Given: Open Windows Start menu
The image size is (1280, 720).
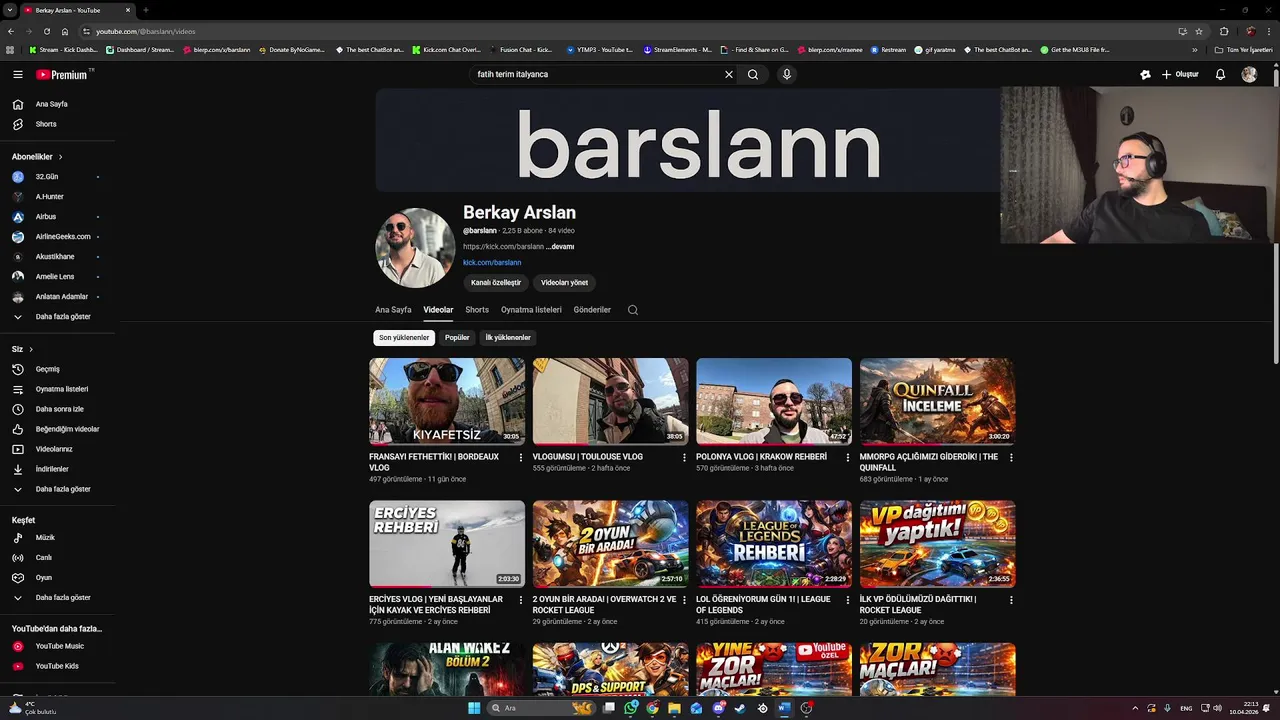Looking at the screenshot, I should 474,708.
